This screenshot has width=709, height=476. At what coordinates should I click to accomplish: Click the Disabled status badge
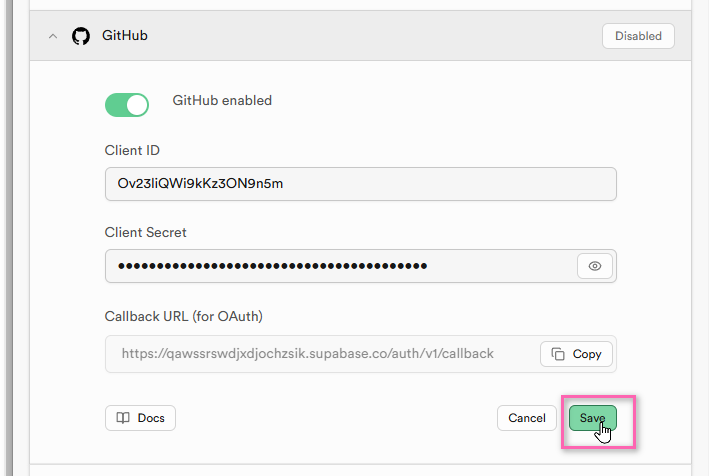coord(638,36)
